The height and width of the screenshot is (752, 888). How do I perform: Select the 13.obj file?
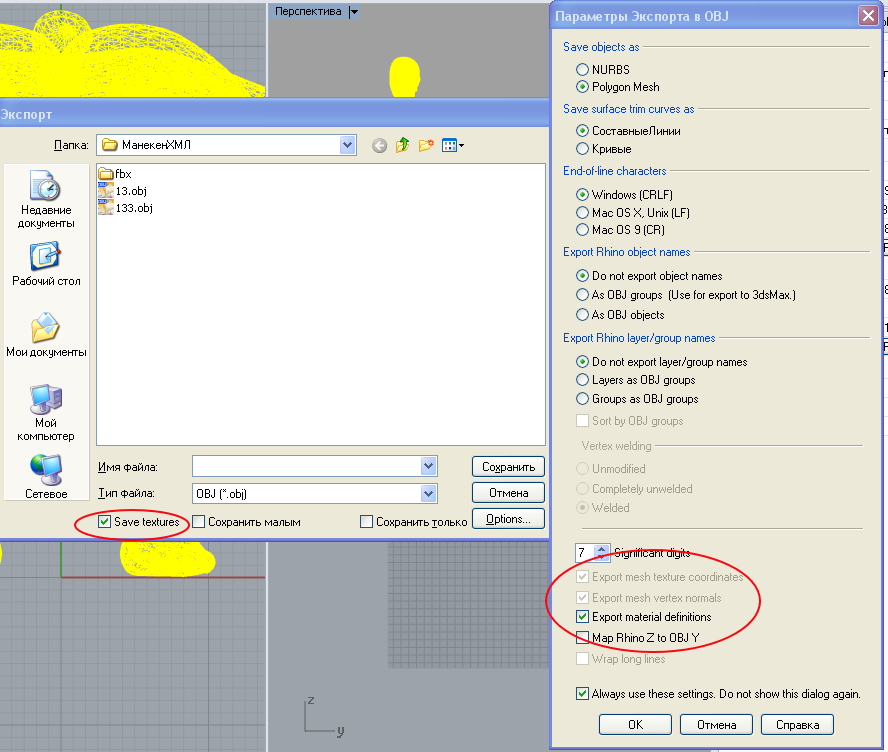pos(123,191)
